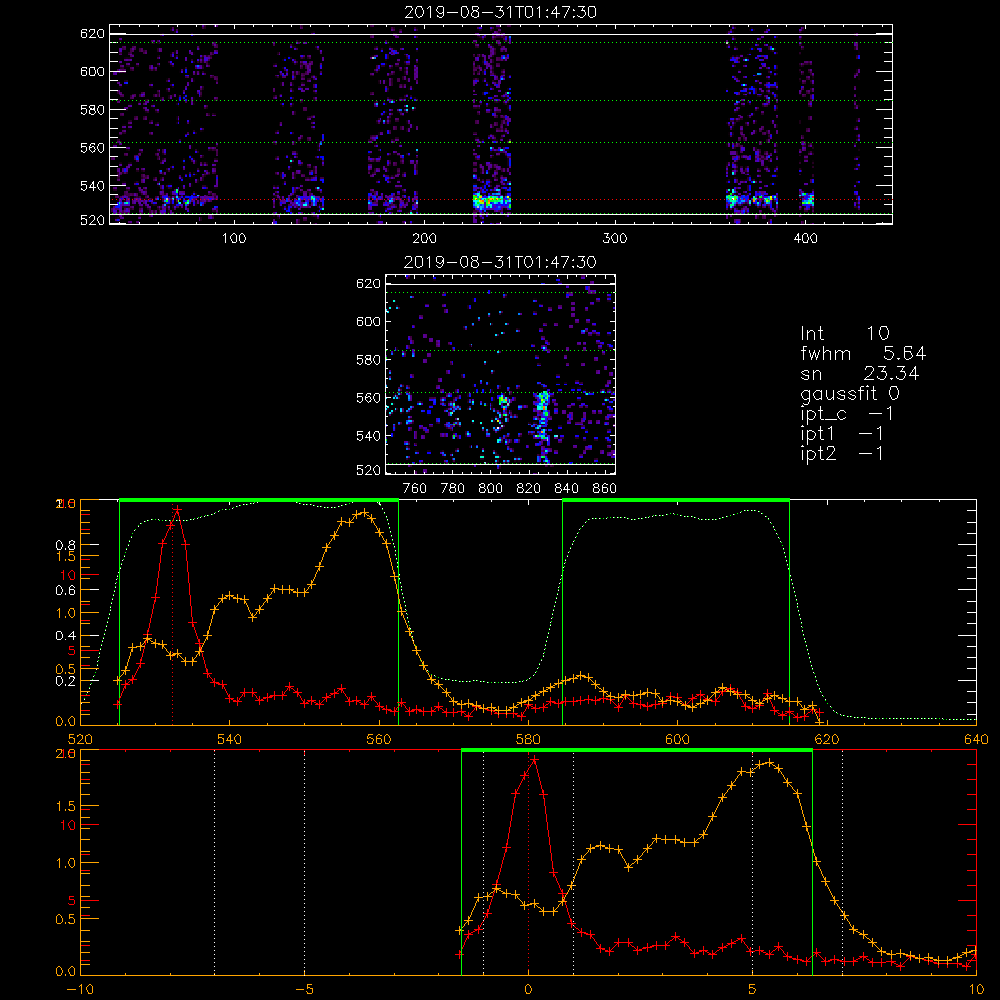Viewport: 1000px width, 1000px height.
Task: Select the 'gaussfit 0' readout text
Action: tap(849, 393)
